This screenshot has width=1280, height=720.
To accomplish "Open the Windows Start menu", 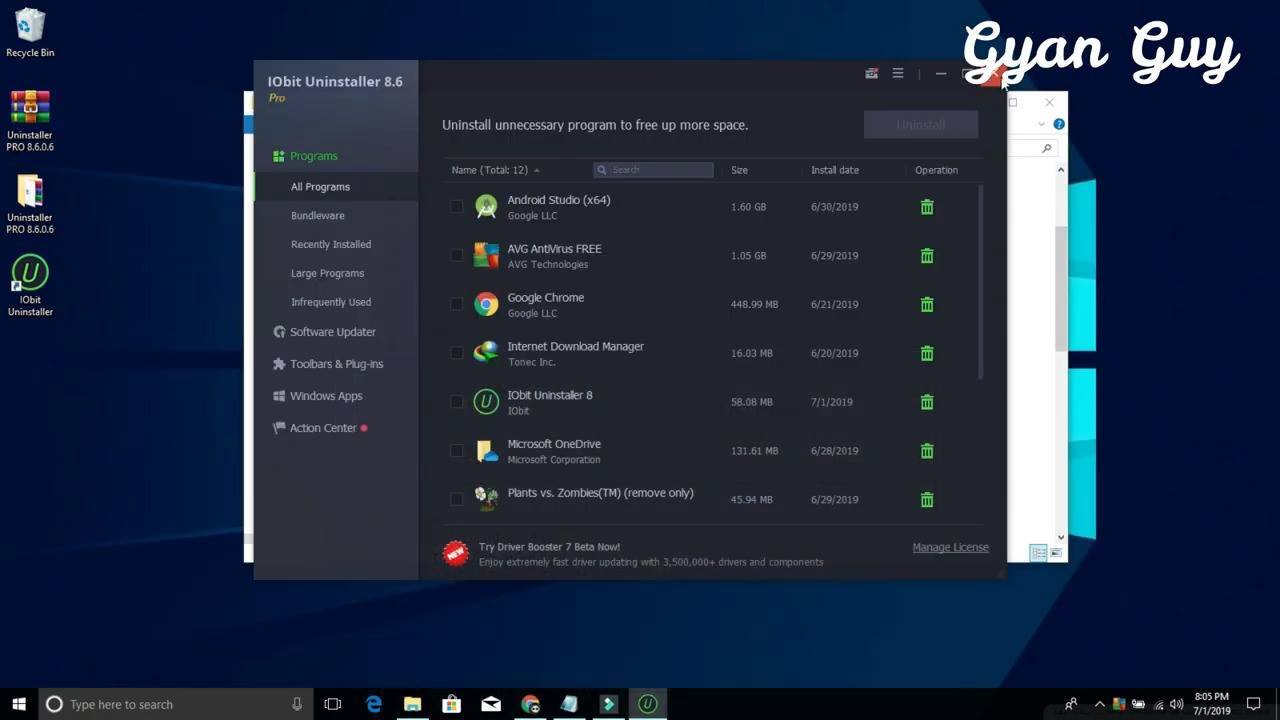I will pyautogui.click(x=19, y=704).
